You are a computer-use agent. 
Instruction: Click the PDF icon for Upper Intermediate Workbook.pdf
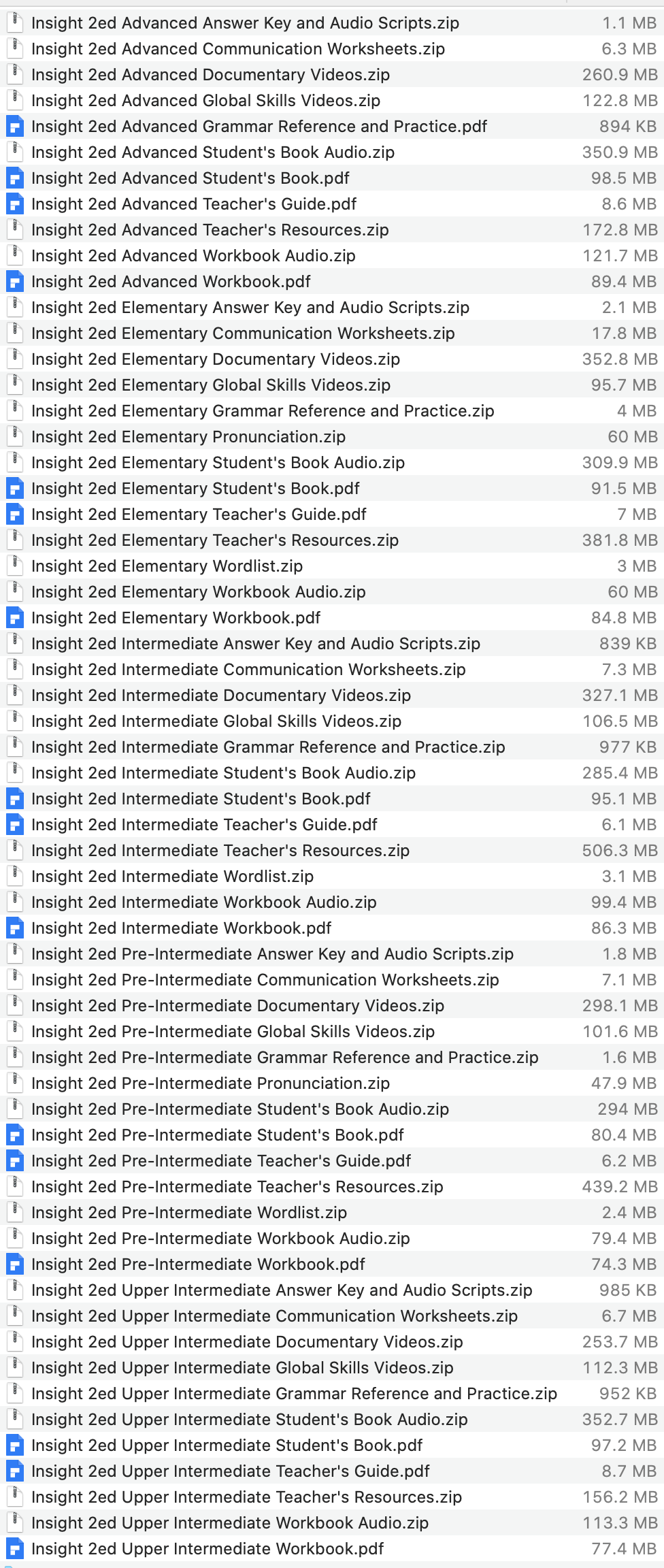(14, 1548)
